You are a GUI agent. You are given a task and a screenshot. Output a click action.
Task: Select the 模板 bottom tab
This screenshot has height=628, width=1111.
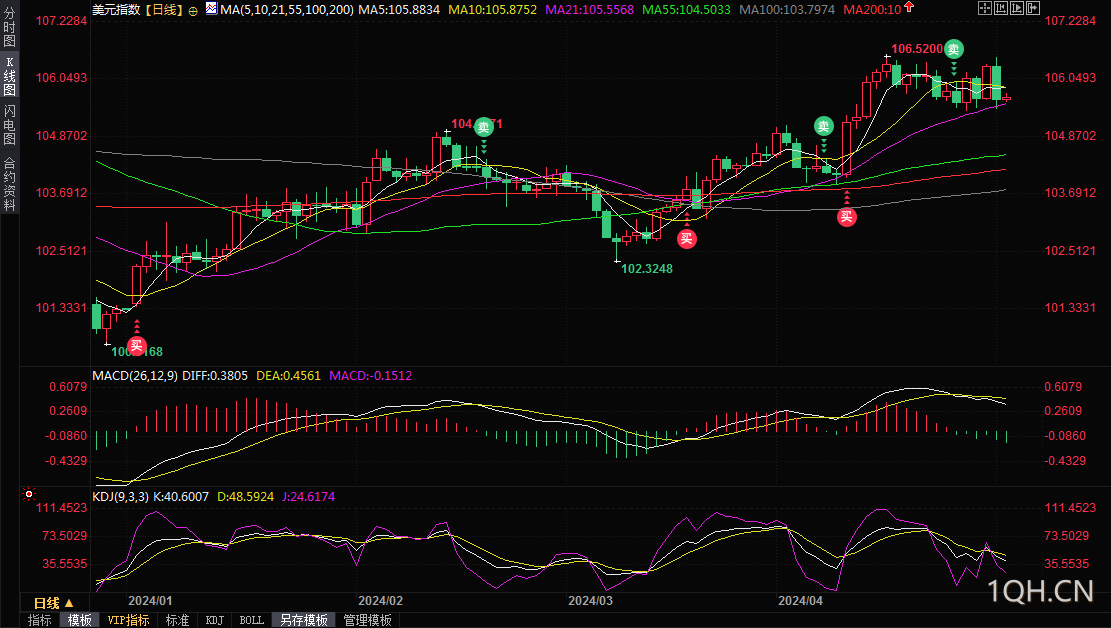(79, 620)
